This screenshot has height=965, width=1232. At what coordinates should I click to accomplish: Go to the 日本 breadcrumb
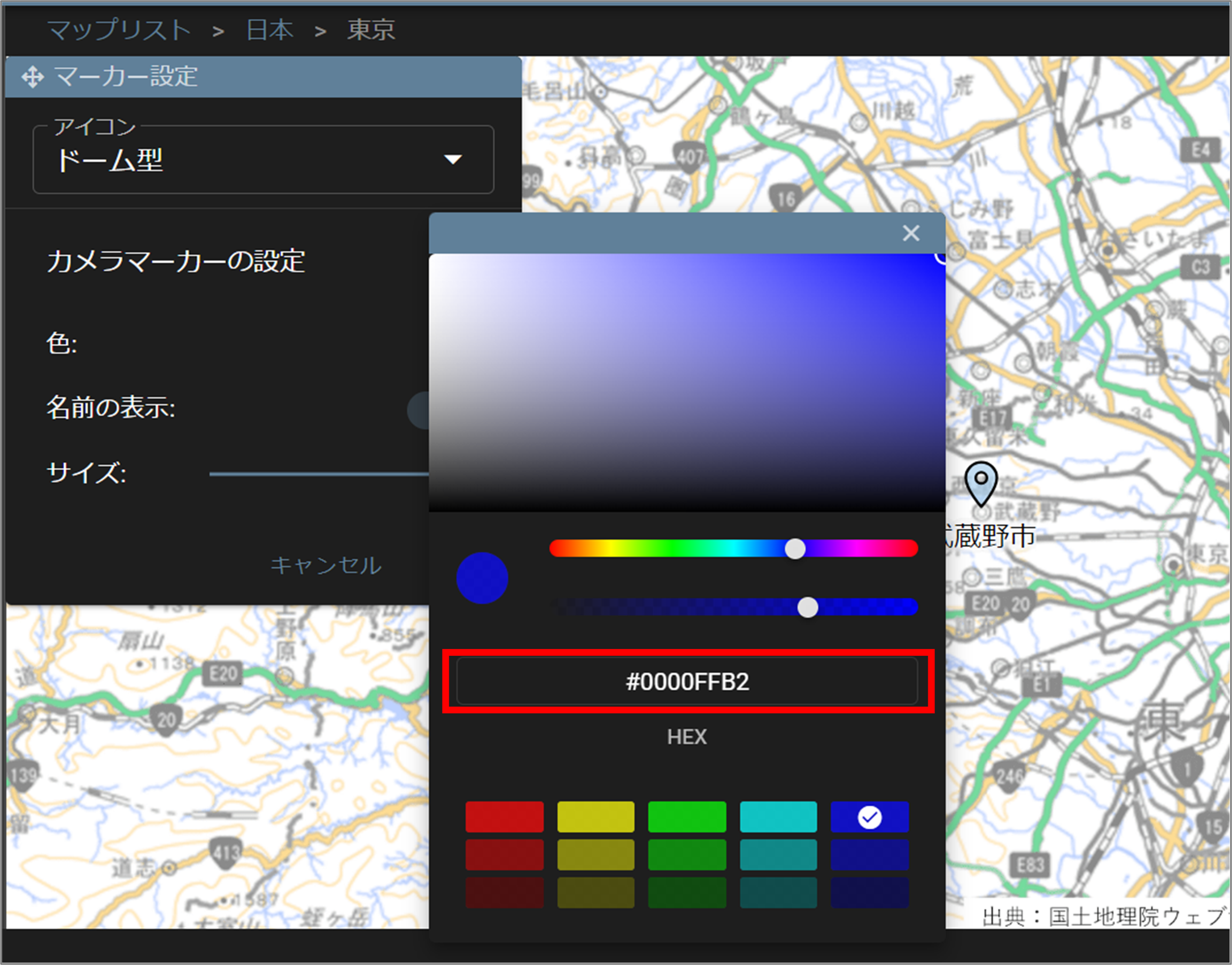270,29
